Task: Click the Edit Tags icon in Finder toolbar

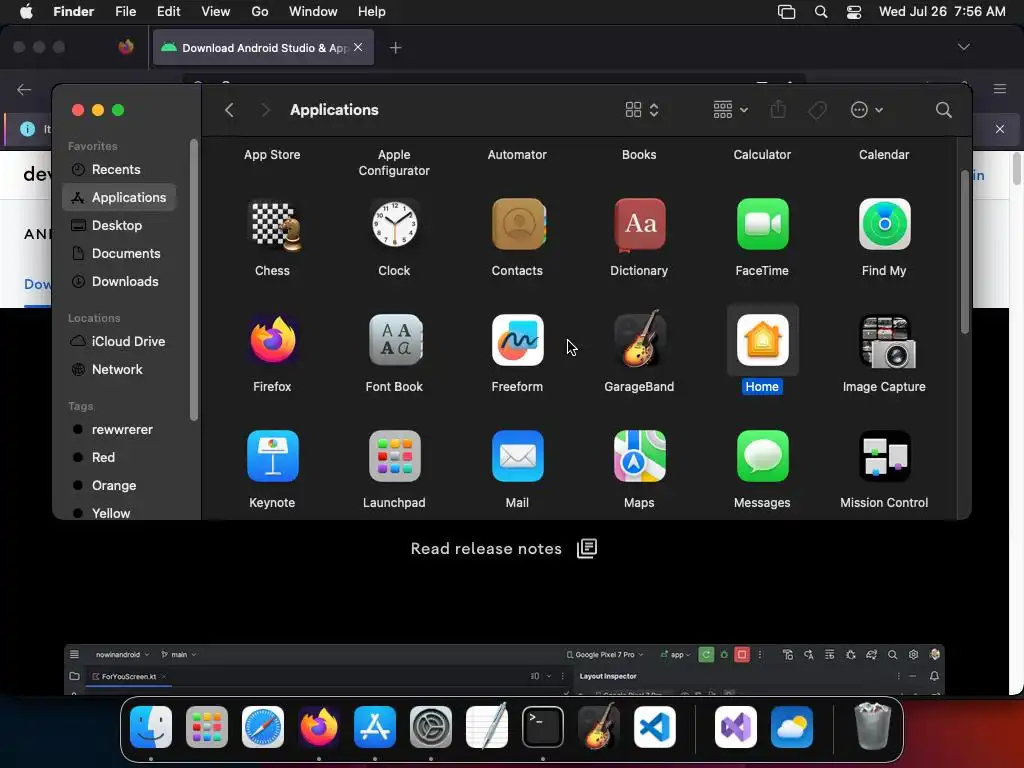Action: pos(817,110)
